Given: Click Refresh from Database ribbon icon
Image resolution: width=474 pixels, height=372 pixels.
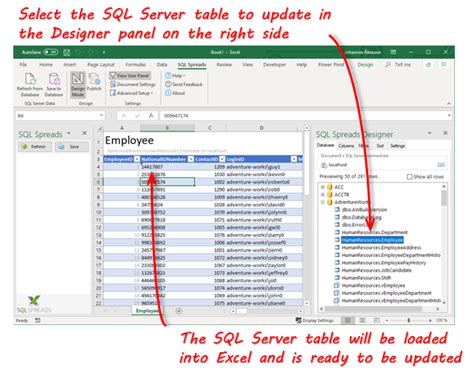Looking at the screenshot, I should (30, 85).
